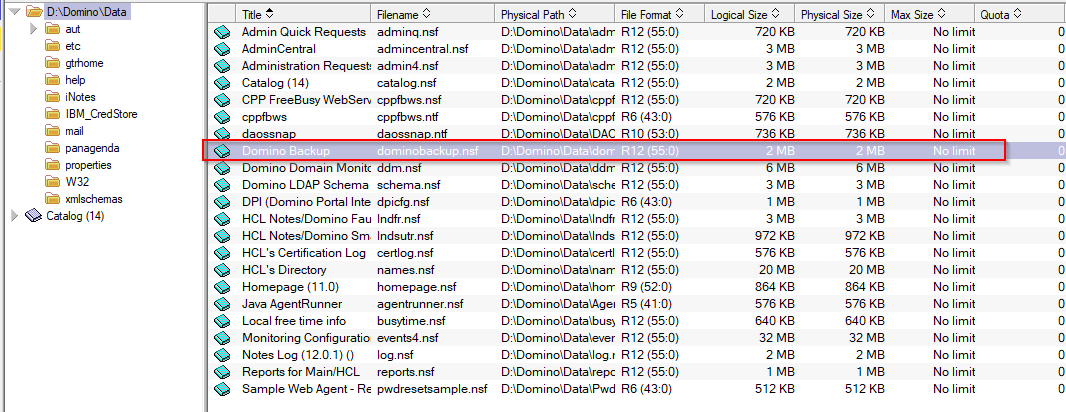This screenshot has width=1066, height=412.
Task: Click the CPP FreeBusy WebService database icon
Action: click(x=222, y=100)
